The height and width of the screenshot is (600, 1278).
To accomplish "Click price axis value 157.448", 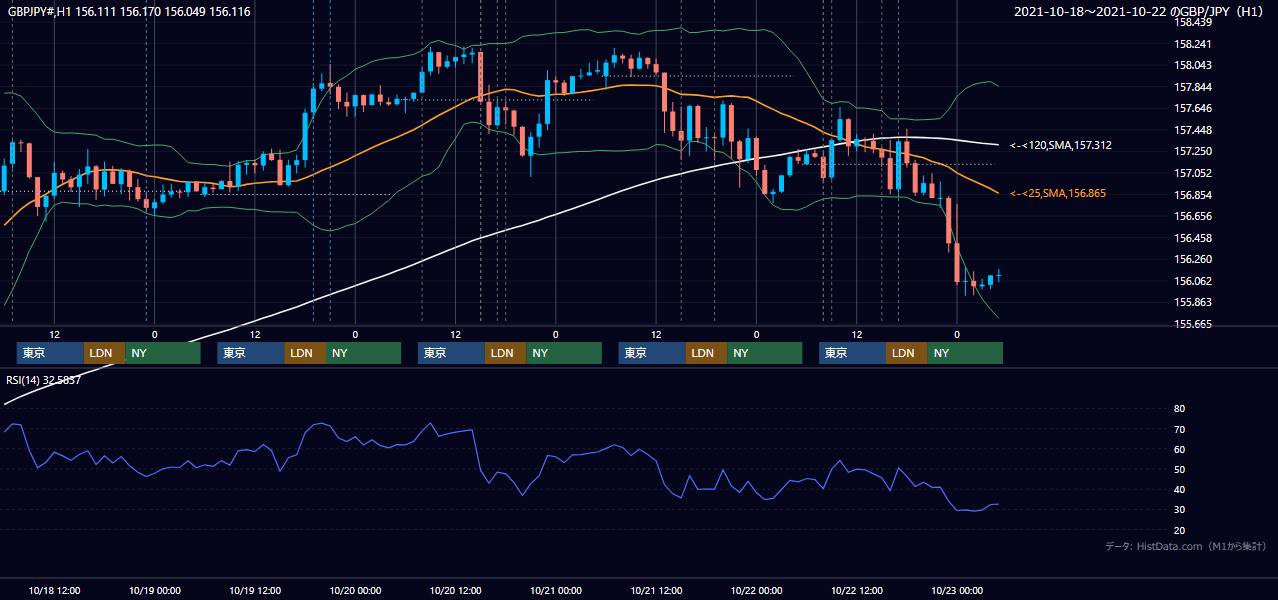I will pyautogui.click(x=1193, y=130).
